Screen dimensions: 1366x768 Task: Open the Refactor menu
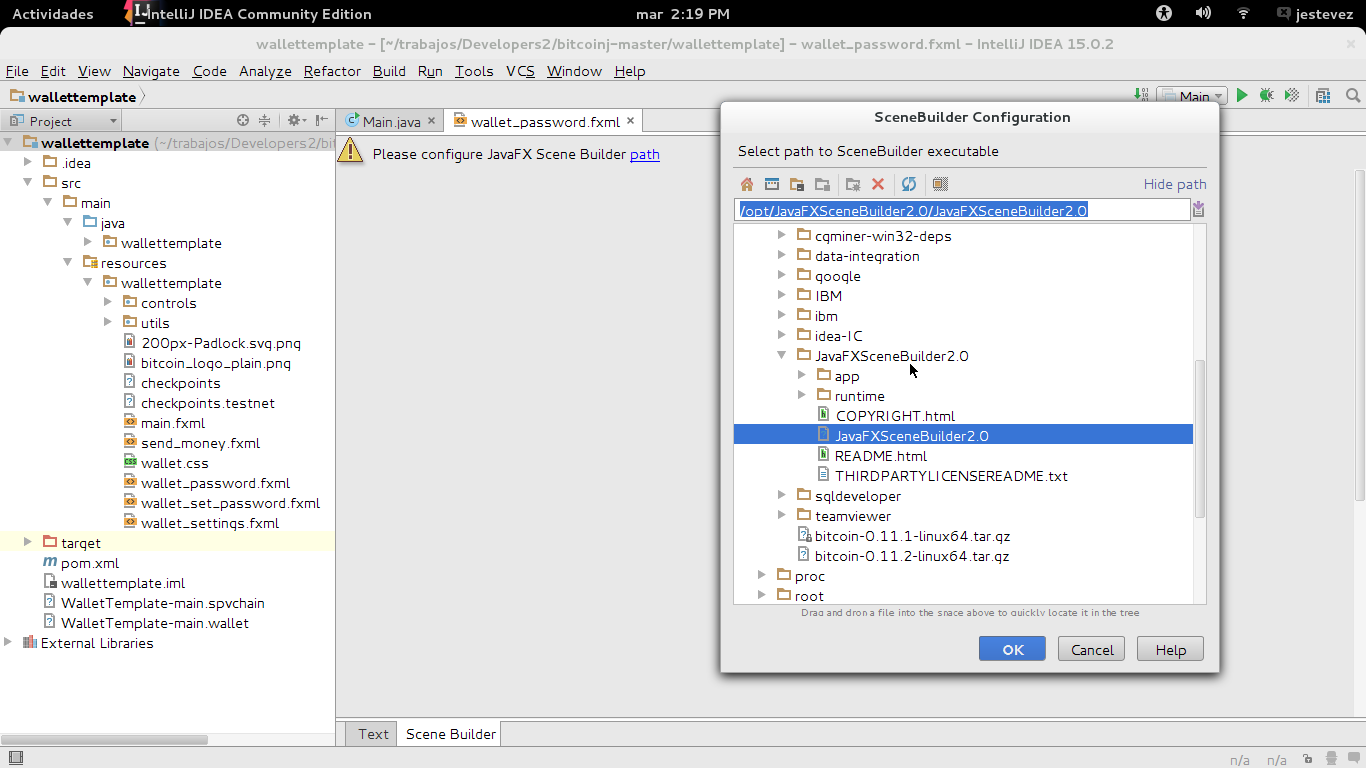(332, 71)
